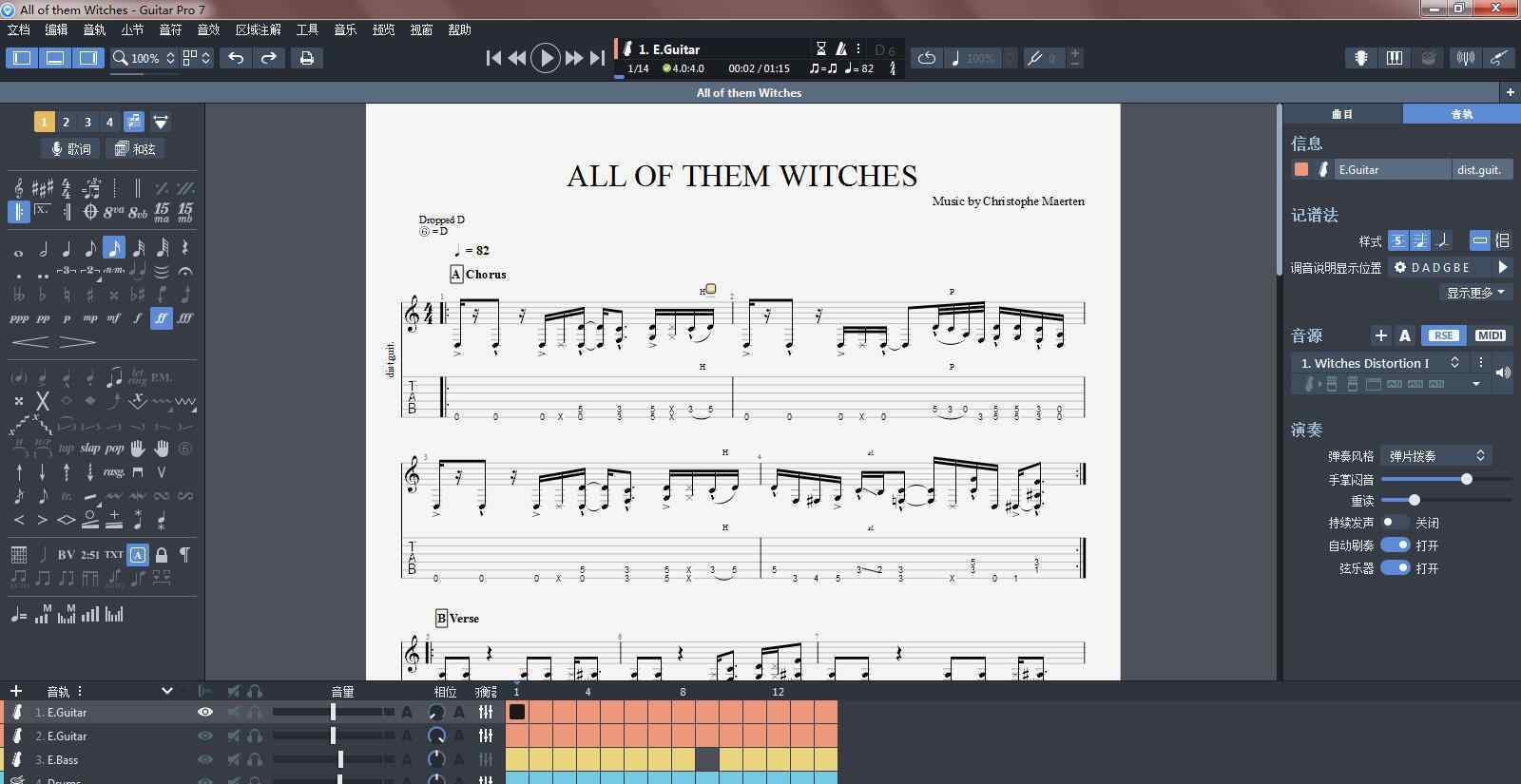Apply the 8va octave marking

tap(114, 212)
